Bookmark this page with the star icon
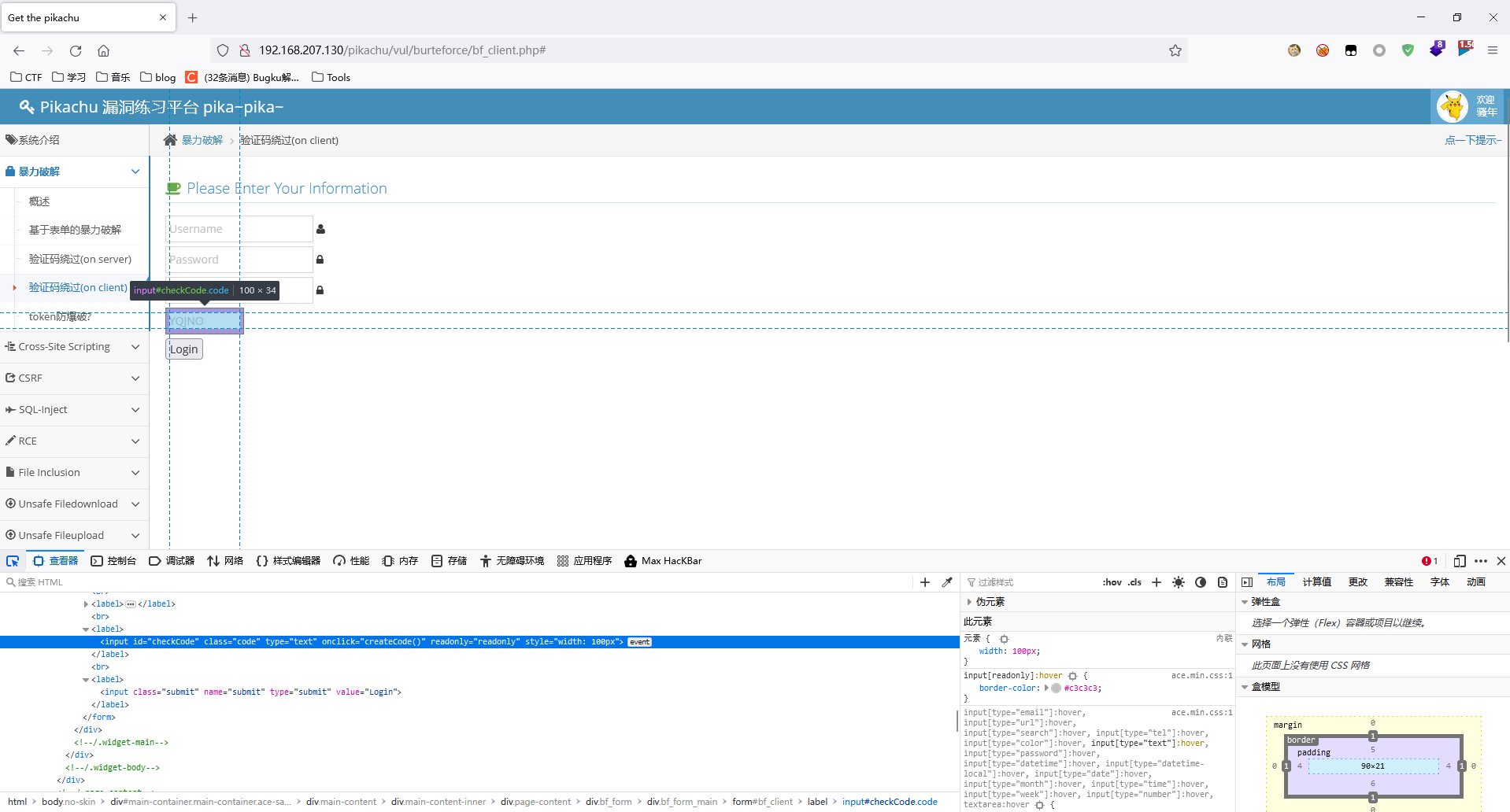The image size is (1510, 812). click(1175, 50)
